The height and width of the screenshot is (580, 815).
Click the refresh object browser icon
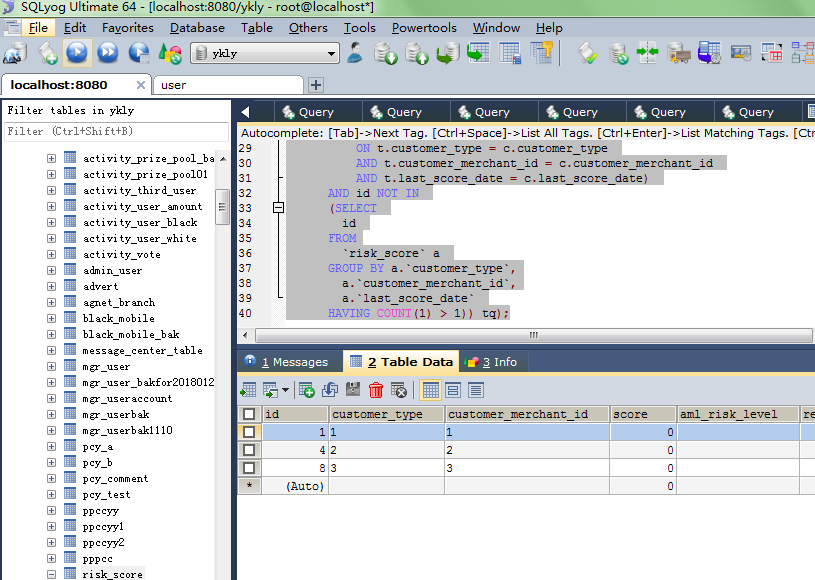(x=170, y=53)
